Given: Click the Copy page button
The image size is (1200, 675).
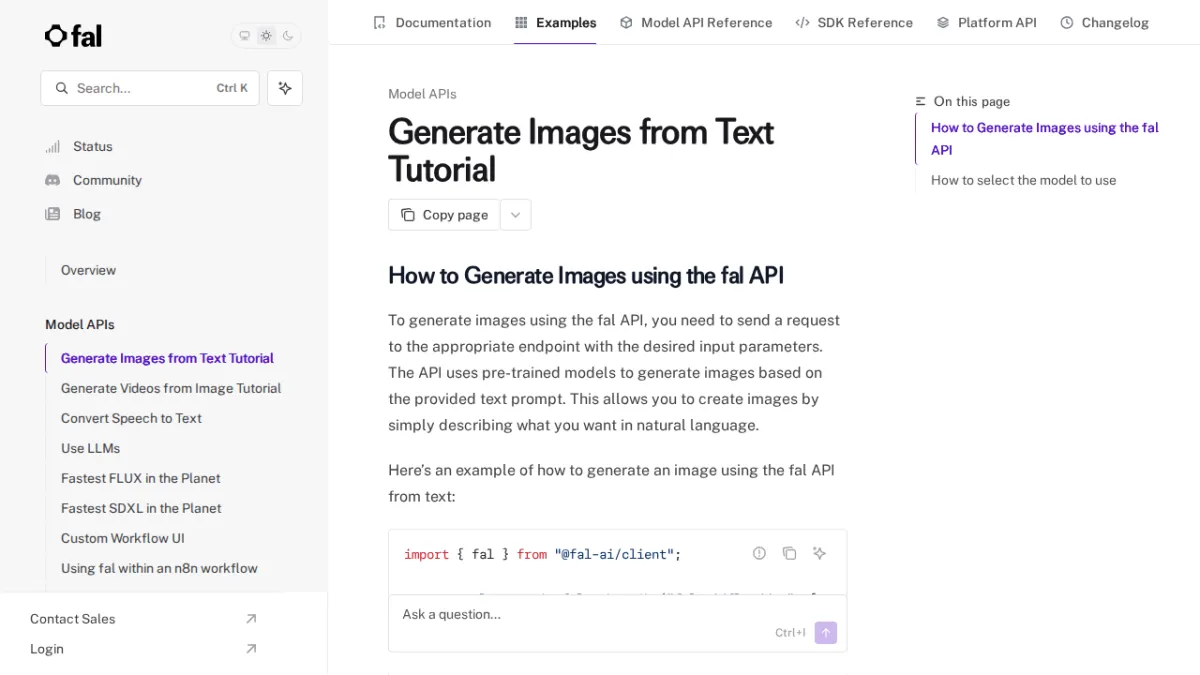Looking at the screenshot, I should click(x=444, y=215).
